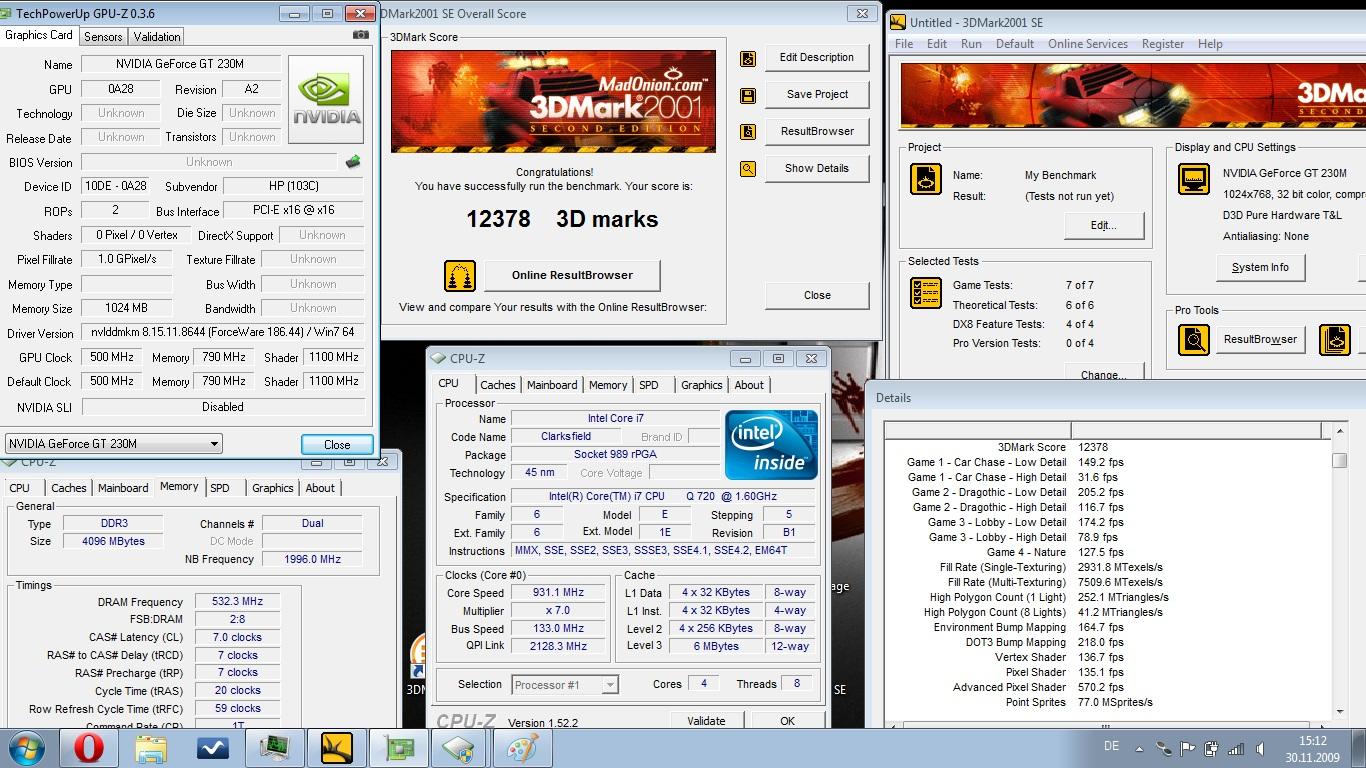Click the floppy icon beside Save Project
Screen dimensions: 1366x768
tap(748, 95)
